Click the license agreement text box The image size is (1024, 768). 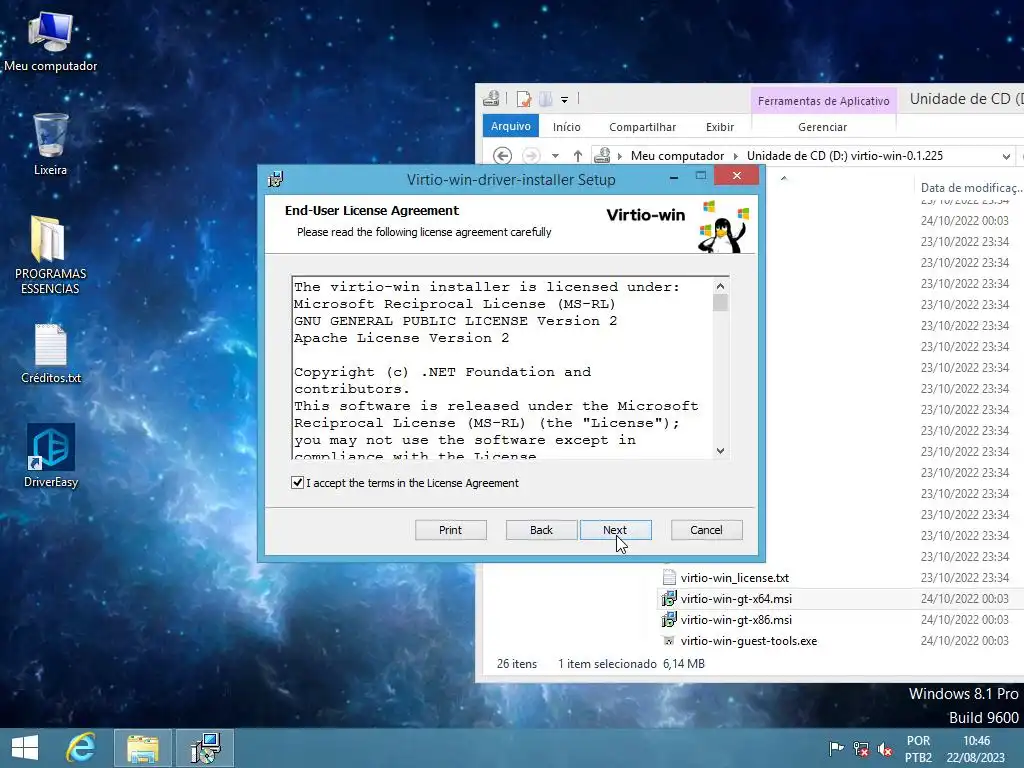pos(503,368)
